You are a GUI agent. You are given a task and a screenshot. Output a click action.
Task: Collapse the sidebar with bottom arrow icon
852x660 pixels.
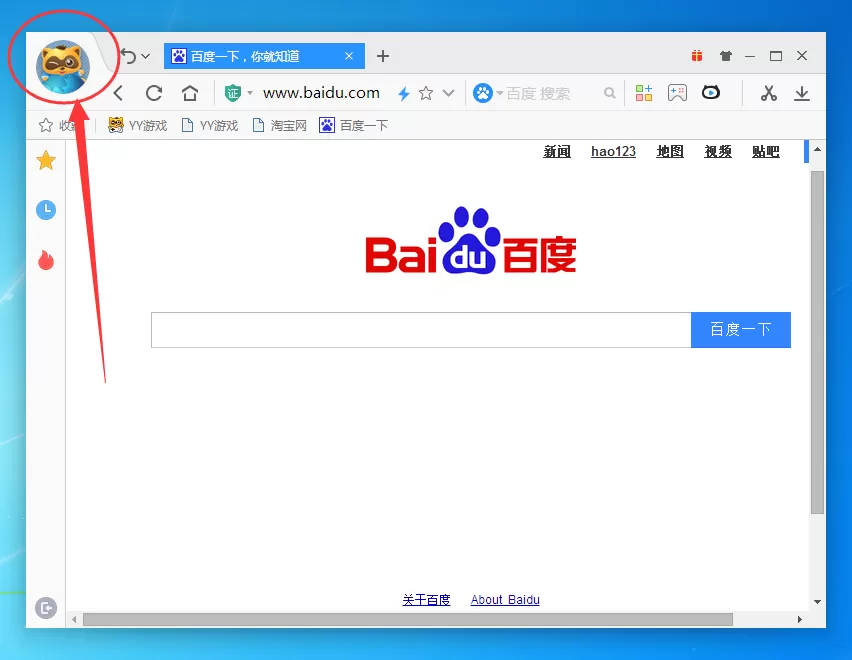coord(46,607)
